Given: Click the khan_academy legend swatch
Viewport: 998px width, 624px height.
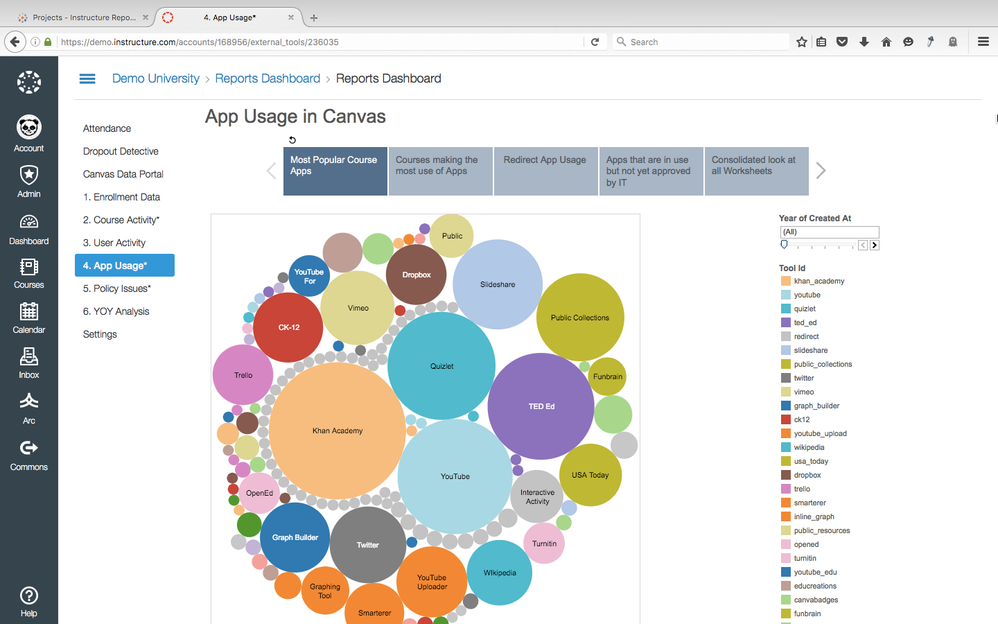Looking at the screenshot, I should tap(786, 281).
